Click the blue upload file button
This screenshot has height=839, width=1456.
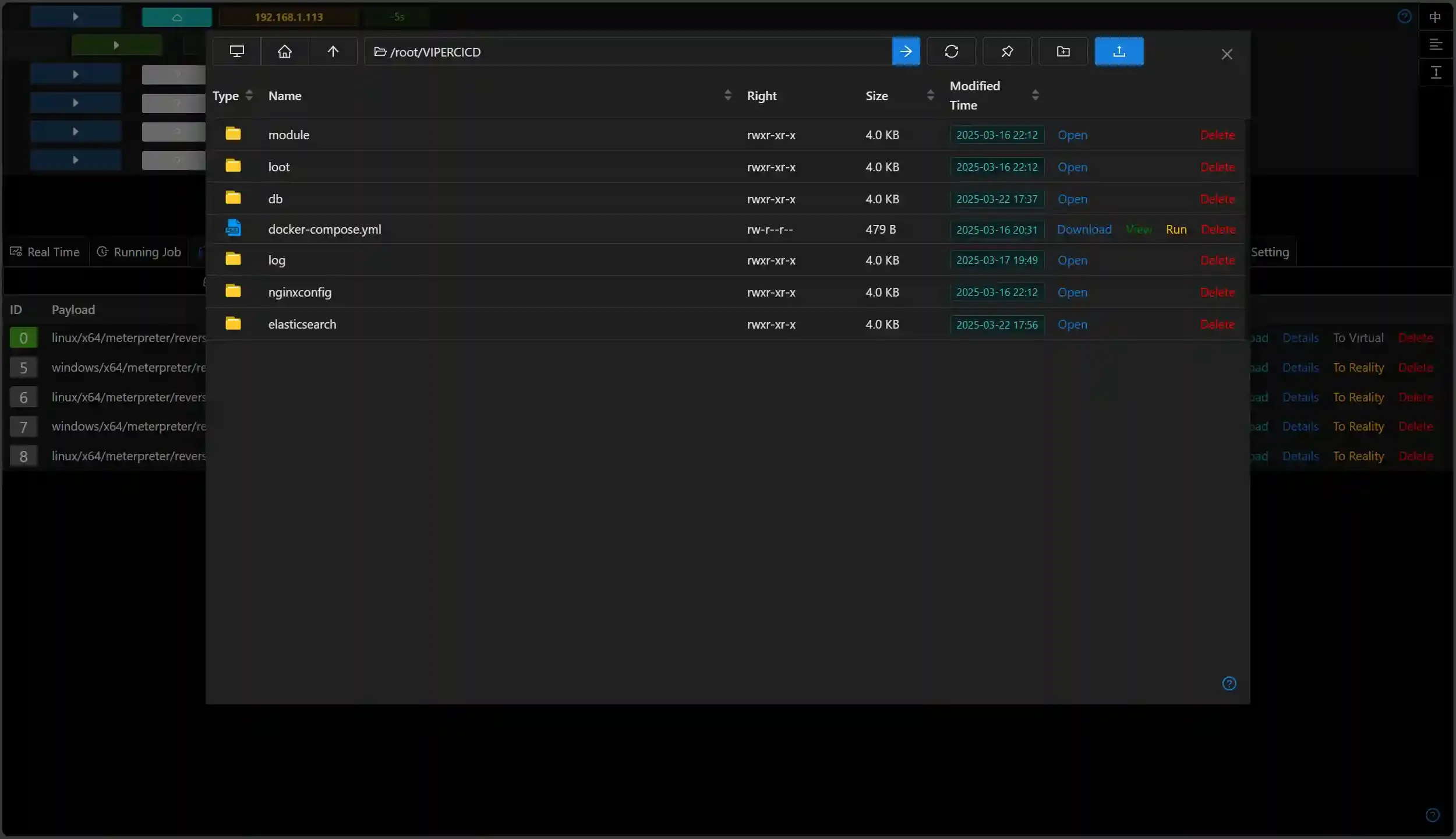(x=1118, y=52)
